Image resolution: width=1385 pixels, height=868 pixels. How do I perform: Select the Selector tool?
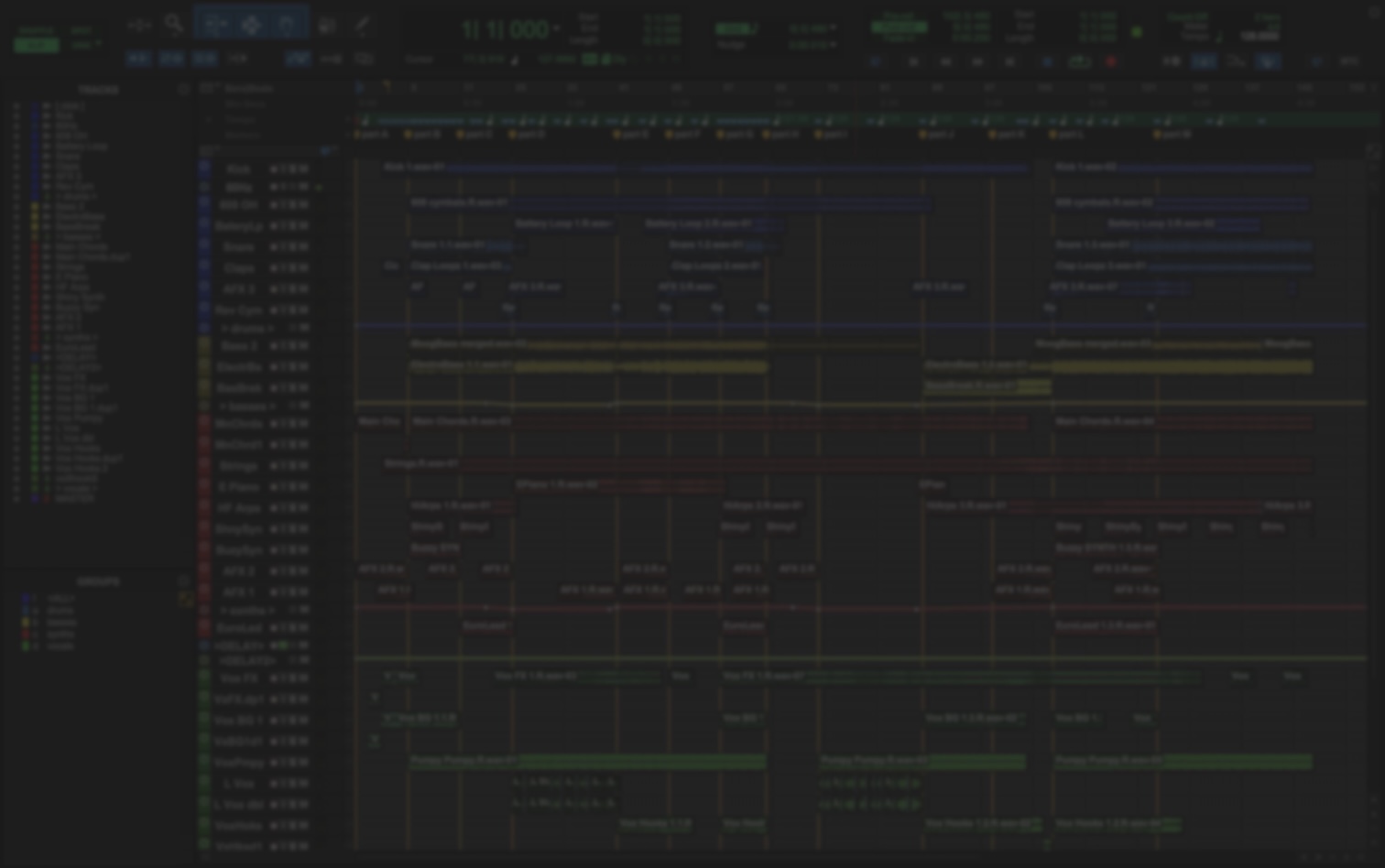point(250,25)
